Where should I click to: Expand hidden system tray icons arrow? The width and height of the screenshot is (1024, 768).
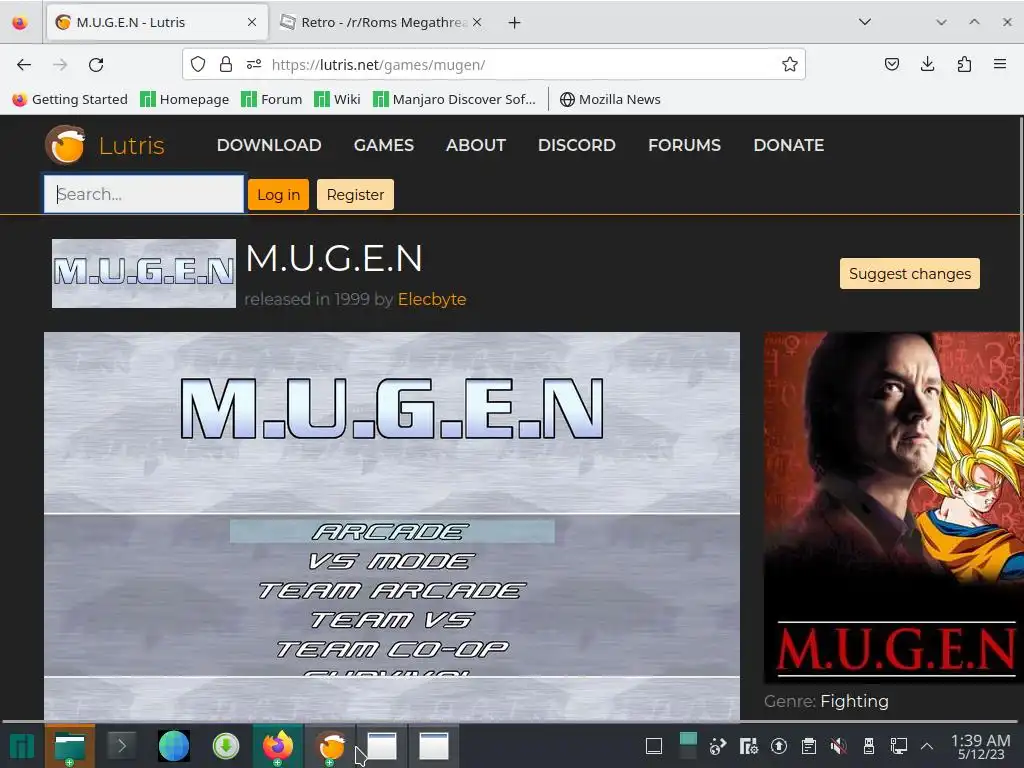tap(927, 746)
